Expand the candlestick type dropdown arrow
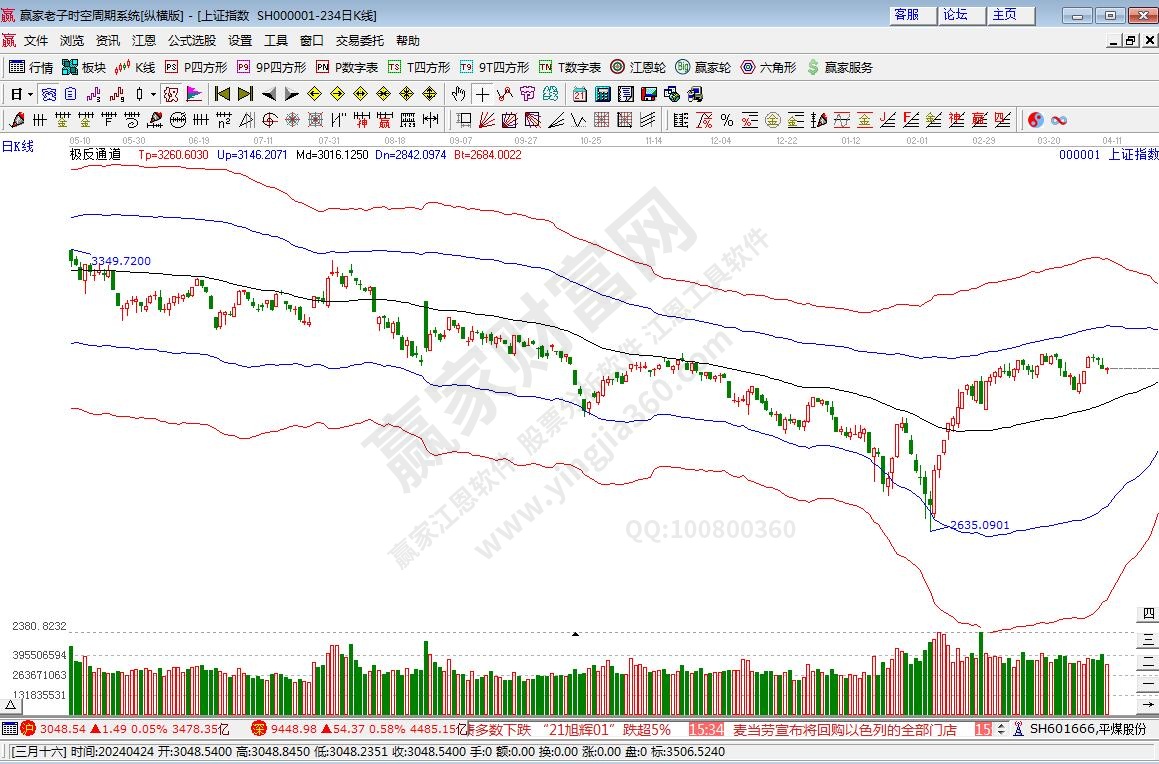The height and width of the screenshot is (764, 1159). 153,94
